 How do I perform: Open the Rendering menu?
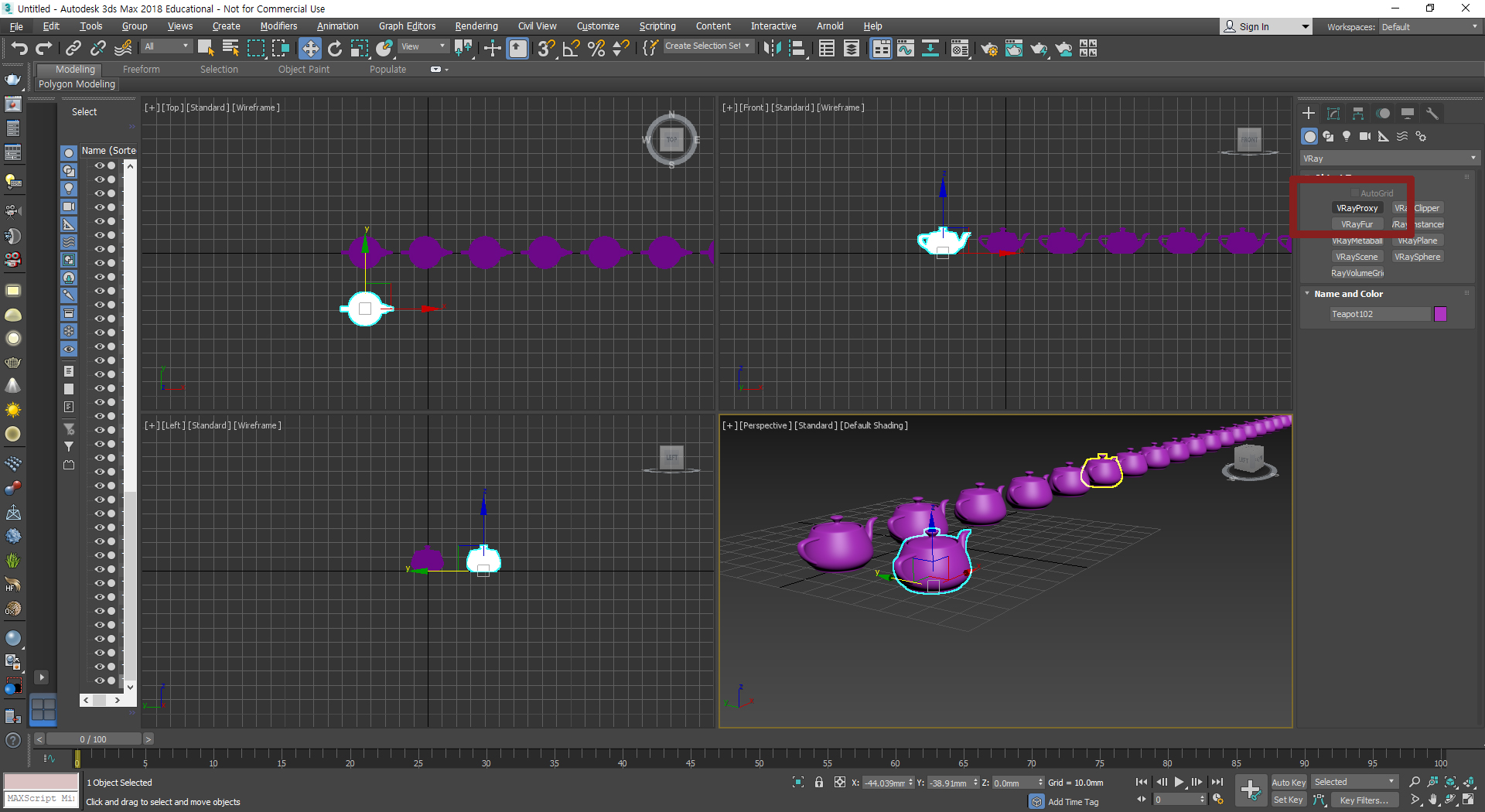476,26
